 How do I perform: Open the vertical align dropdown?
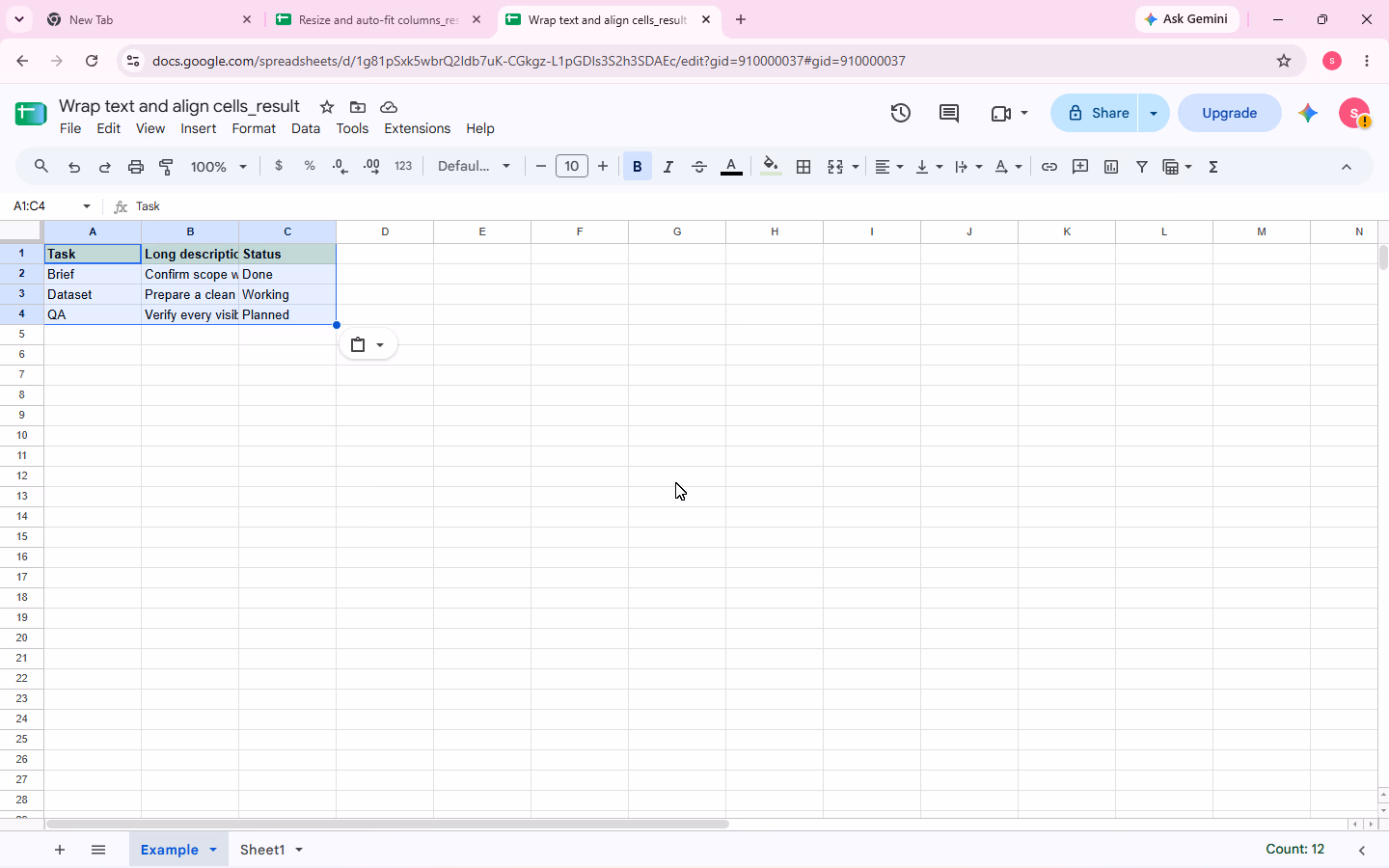pos(929,167)
